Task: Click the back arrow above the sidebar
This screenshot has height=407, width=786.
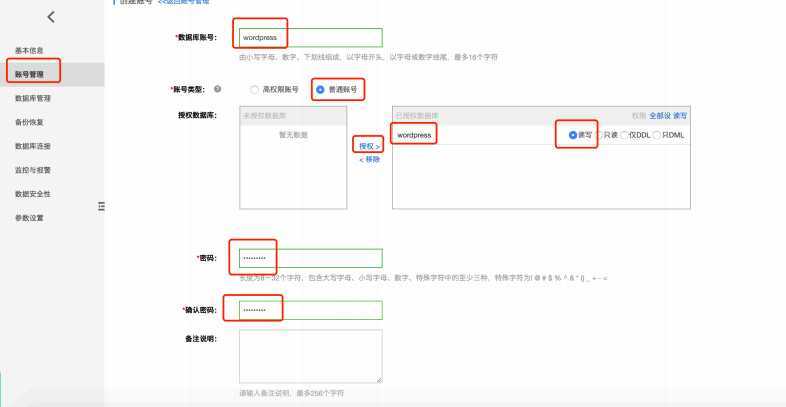Action: pos(51,17)
